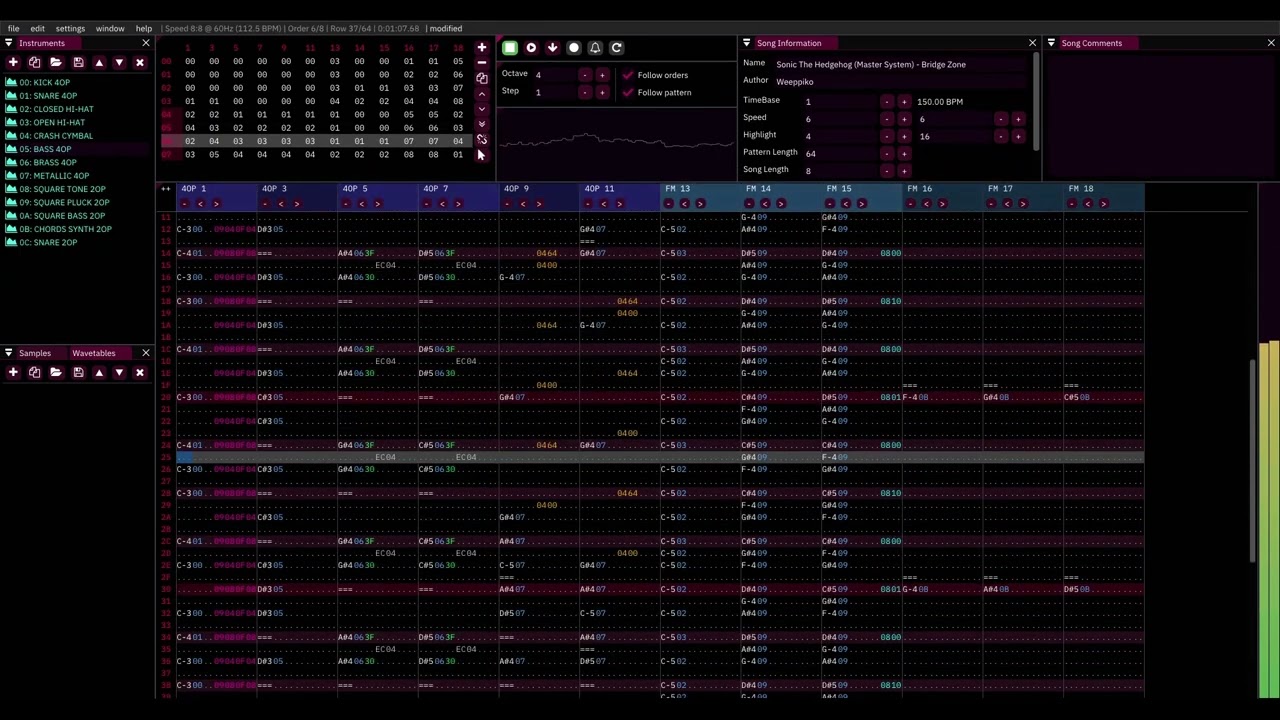Collapse the Song Information panel
Image resolution: width=1280 pixels, height=720 pixels.
point(746,43)
